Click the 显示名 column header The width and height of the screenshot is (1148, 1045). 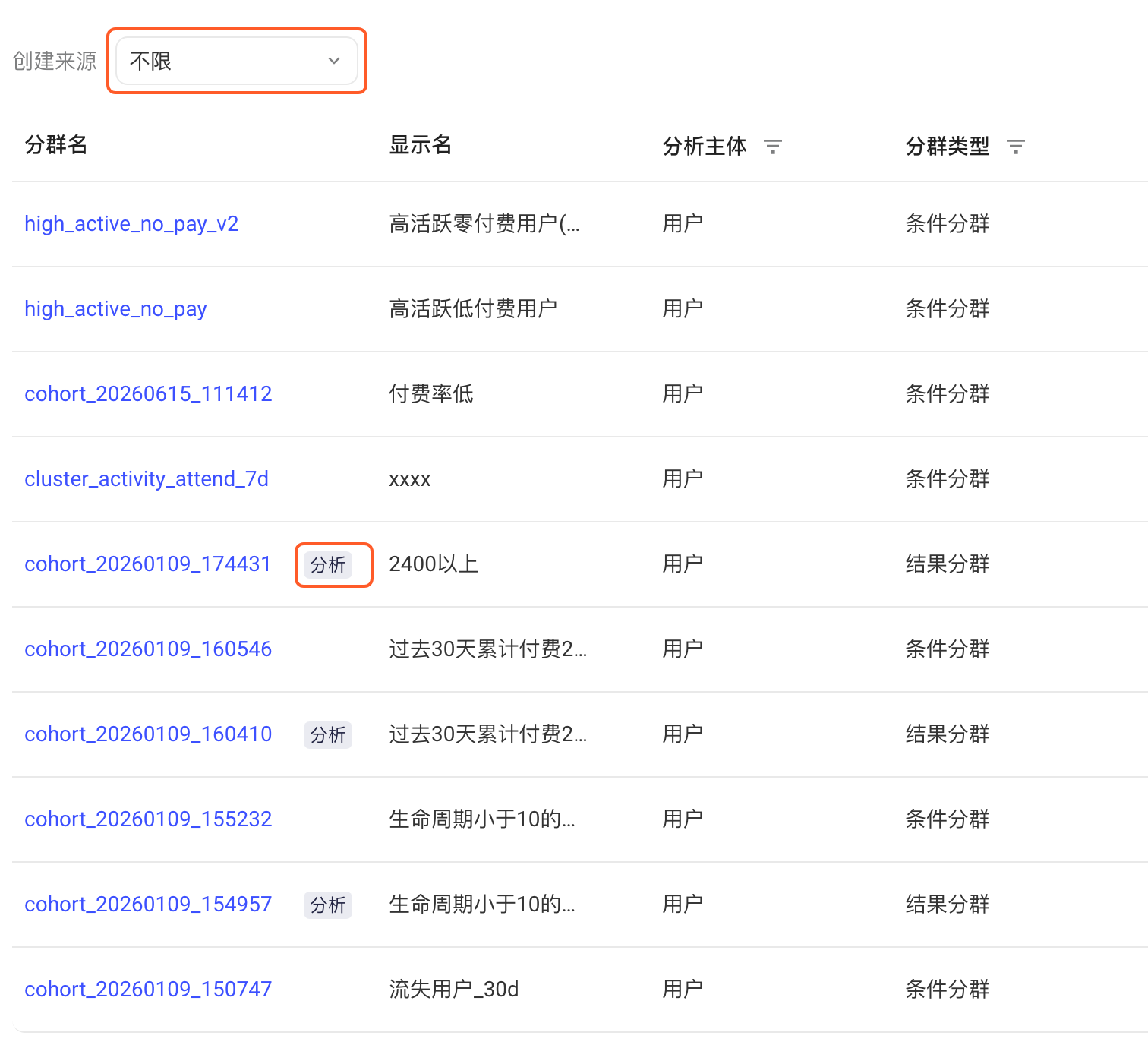click(421, 145)
